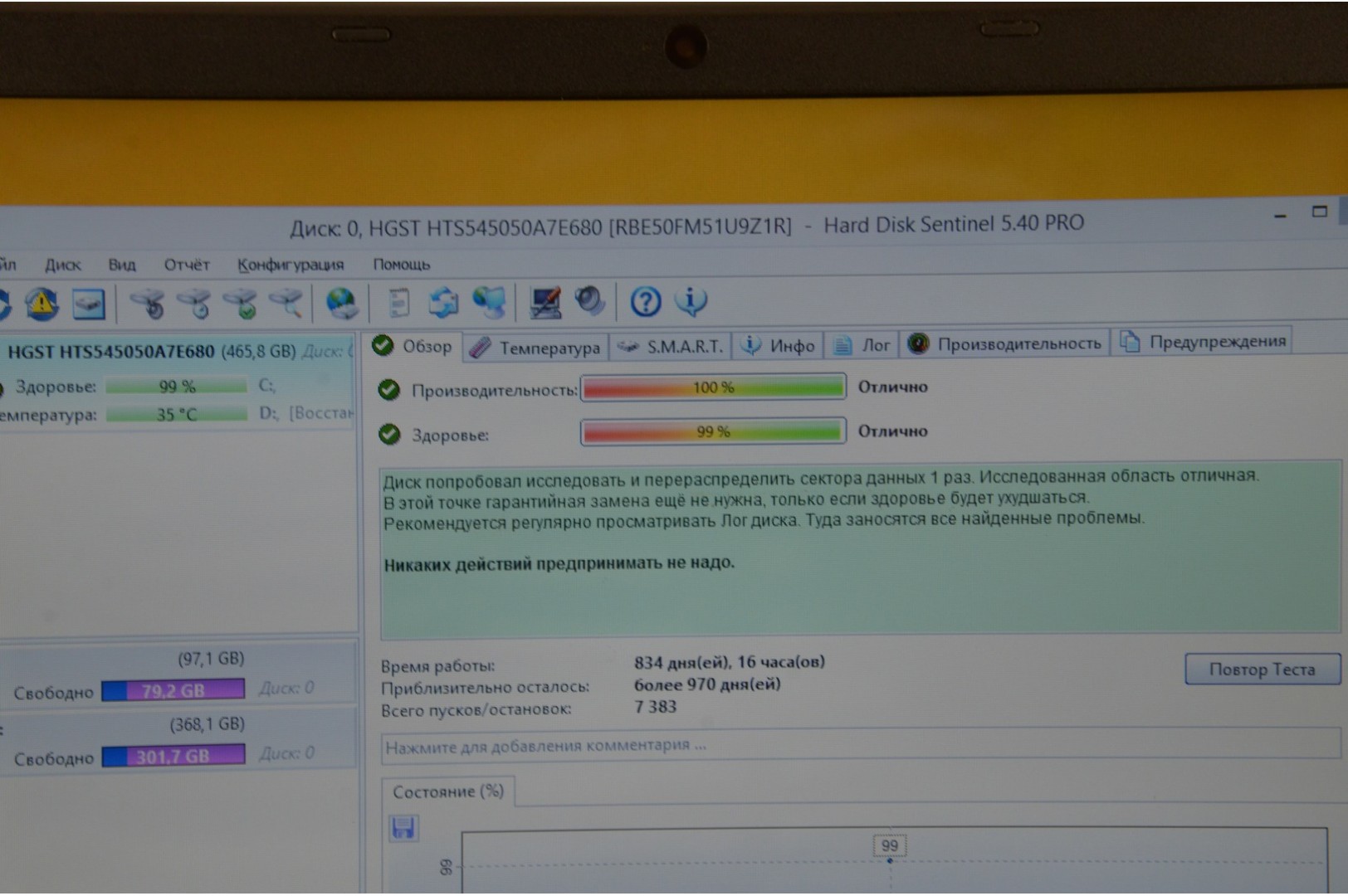Click the computer with screwdriver configuration icon

click(545, 302)
